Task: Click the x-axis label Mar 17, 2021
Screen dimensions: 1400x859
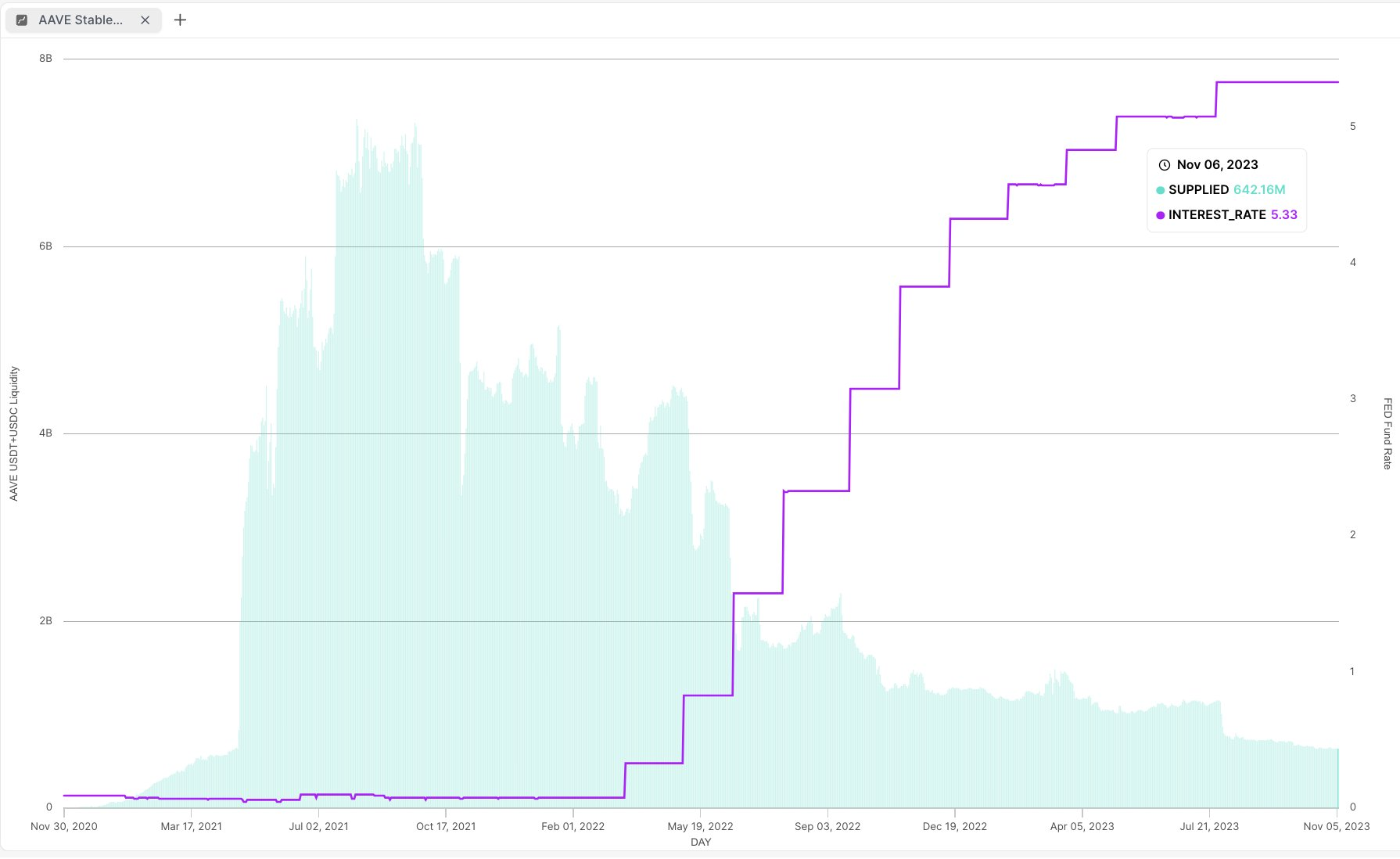Action: [x=191, y=826]
